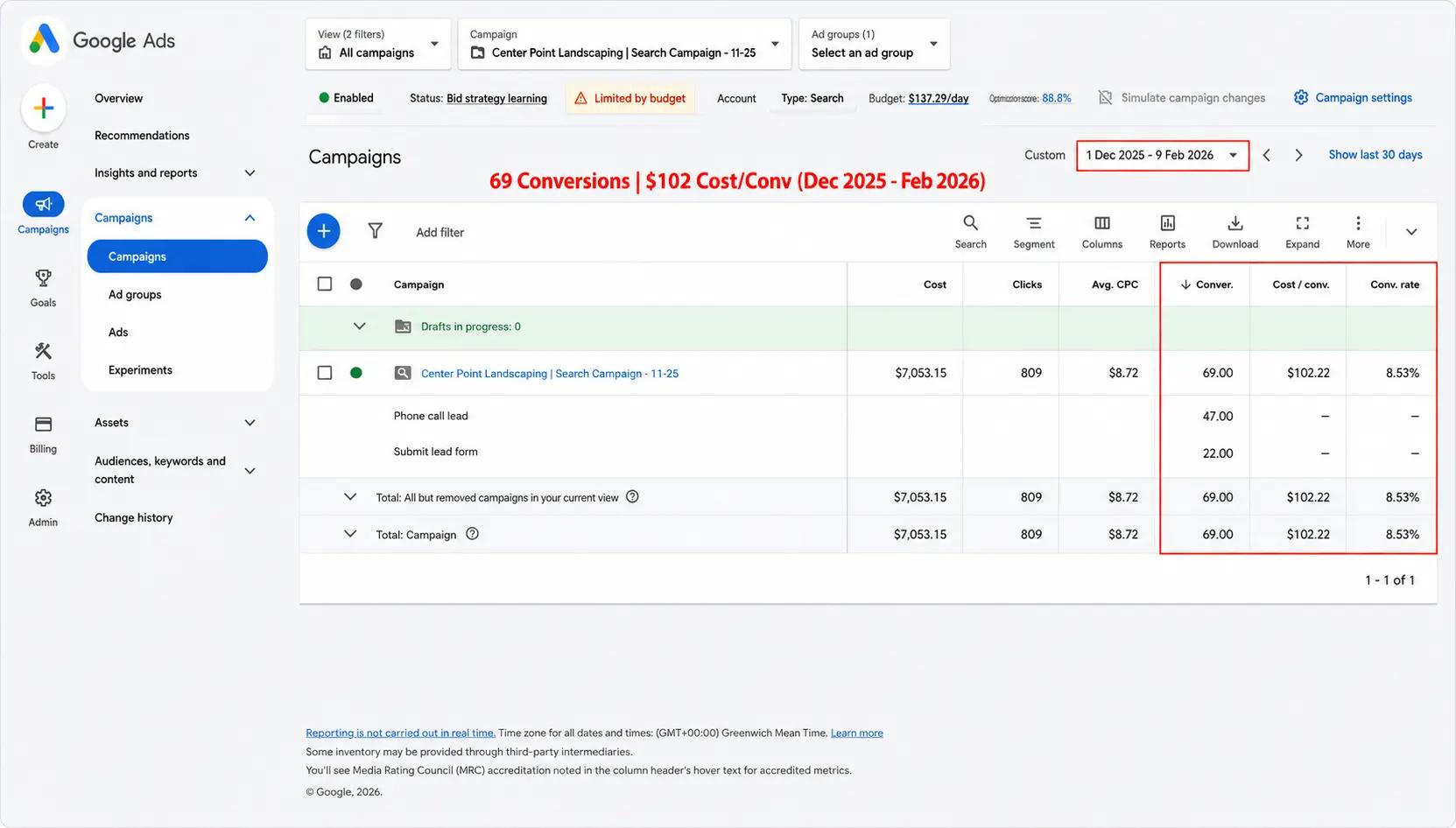Image resolution: width=1456 pixels, height=828 pixels.
Task: Expand Total: All but removed campaigns row
Action: [350, 496]
